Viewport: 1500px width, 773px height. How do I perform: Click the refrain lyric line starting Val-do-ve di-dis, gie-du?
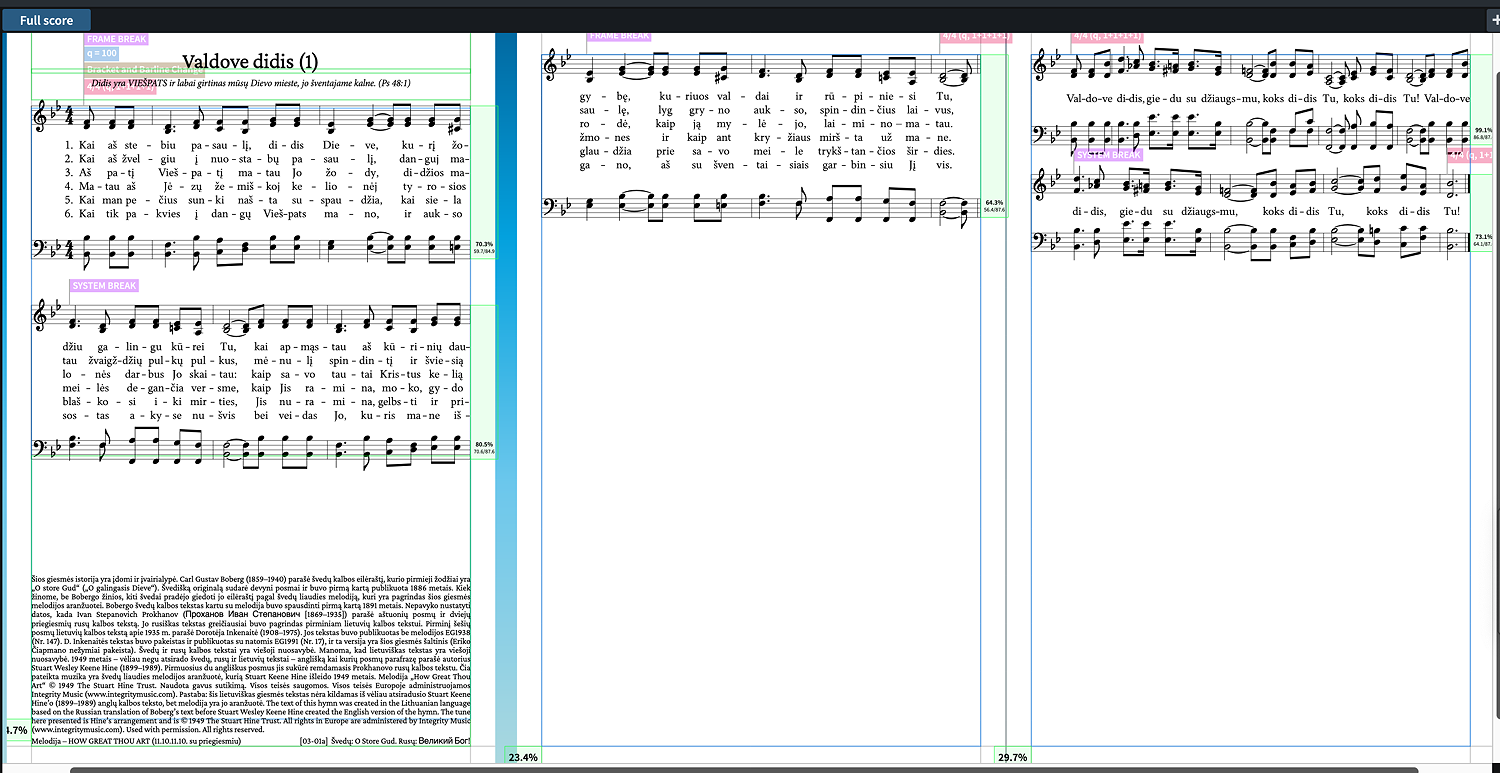[x=1268, y=98]
